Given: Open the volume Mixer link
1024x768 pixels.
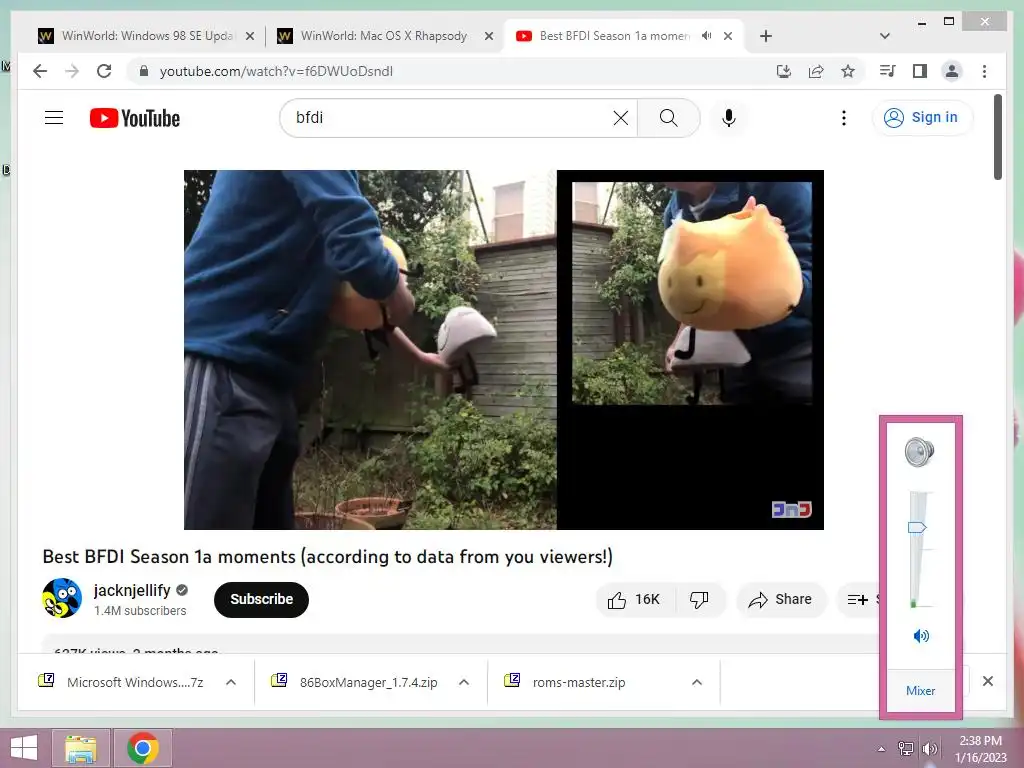Looking at the screenshot, I should (x=920, y=690).
